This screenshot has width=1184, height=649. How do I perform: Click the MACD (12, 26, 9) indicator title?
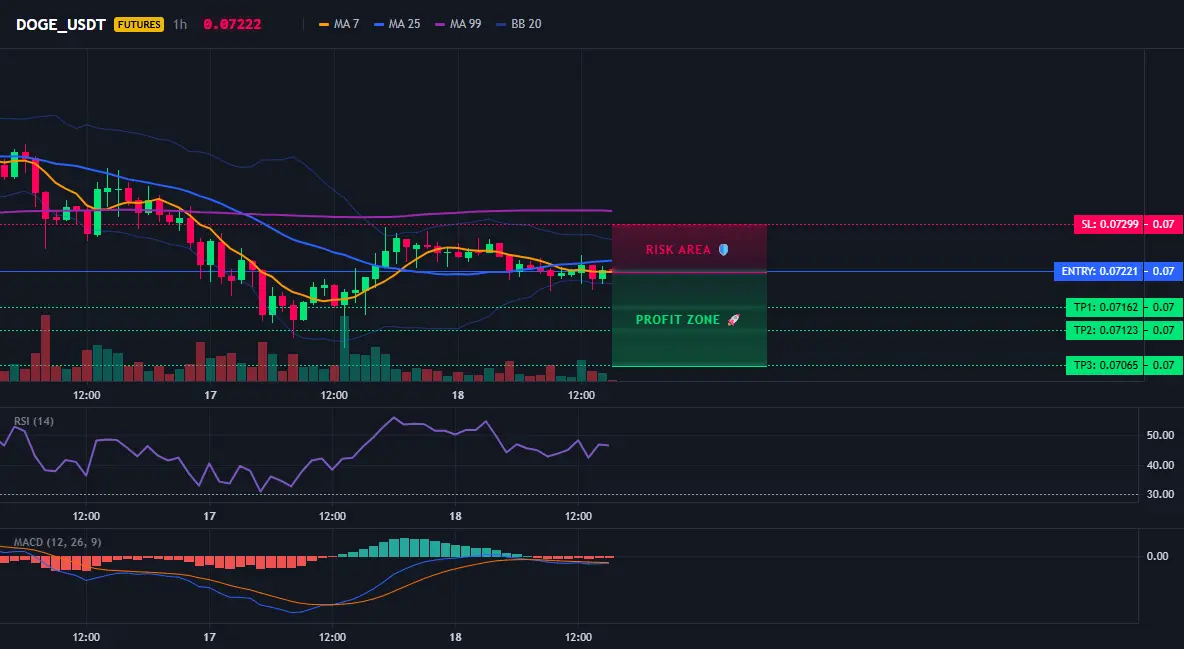[57, 542]
